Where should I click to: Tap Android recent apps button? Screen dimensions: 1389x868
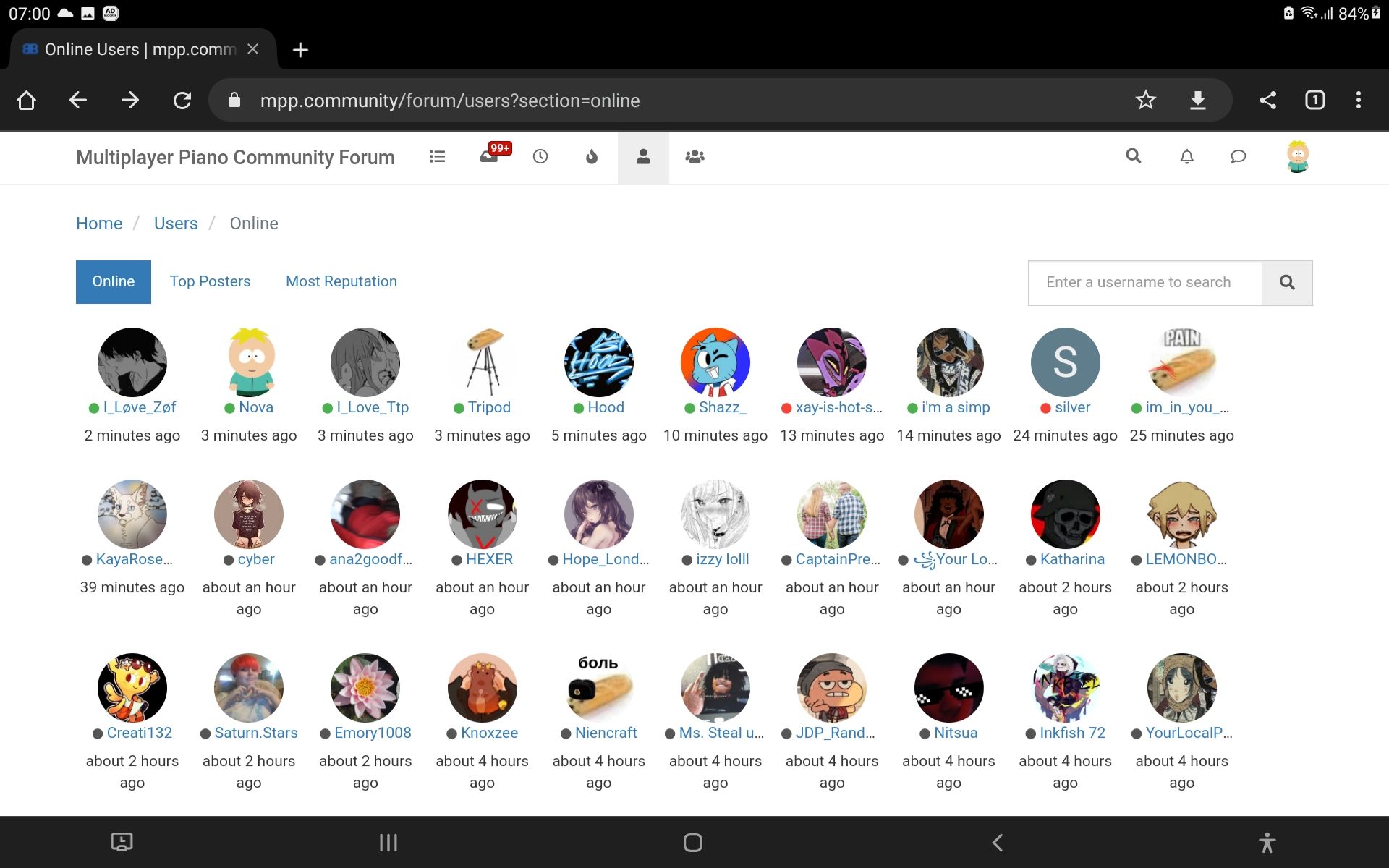(x=388, y=842)
